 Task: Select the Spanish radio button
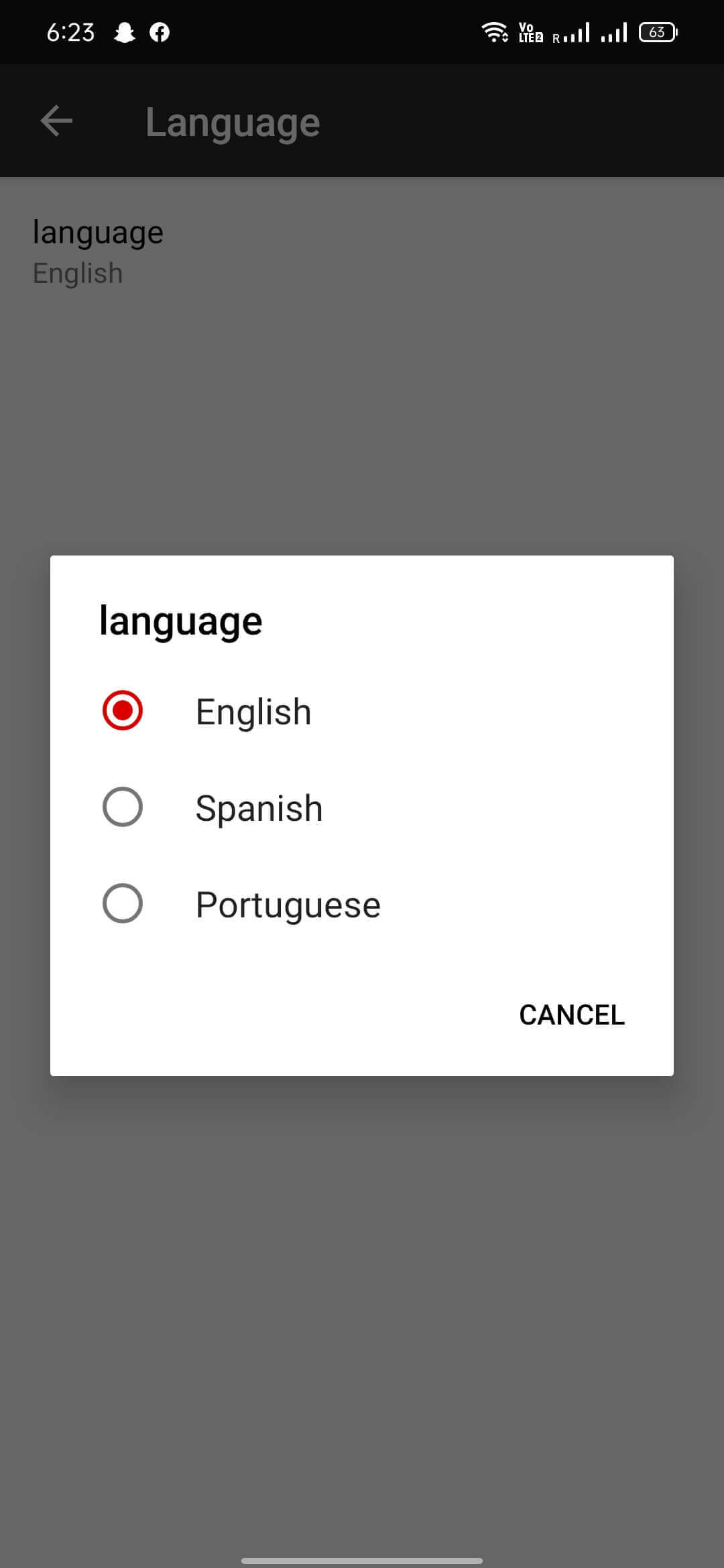coord(123,807)
